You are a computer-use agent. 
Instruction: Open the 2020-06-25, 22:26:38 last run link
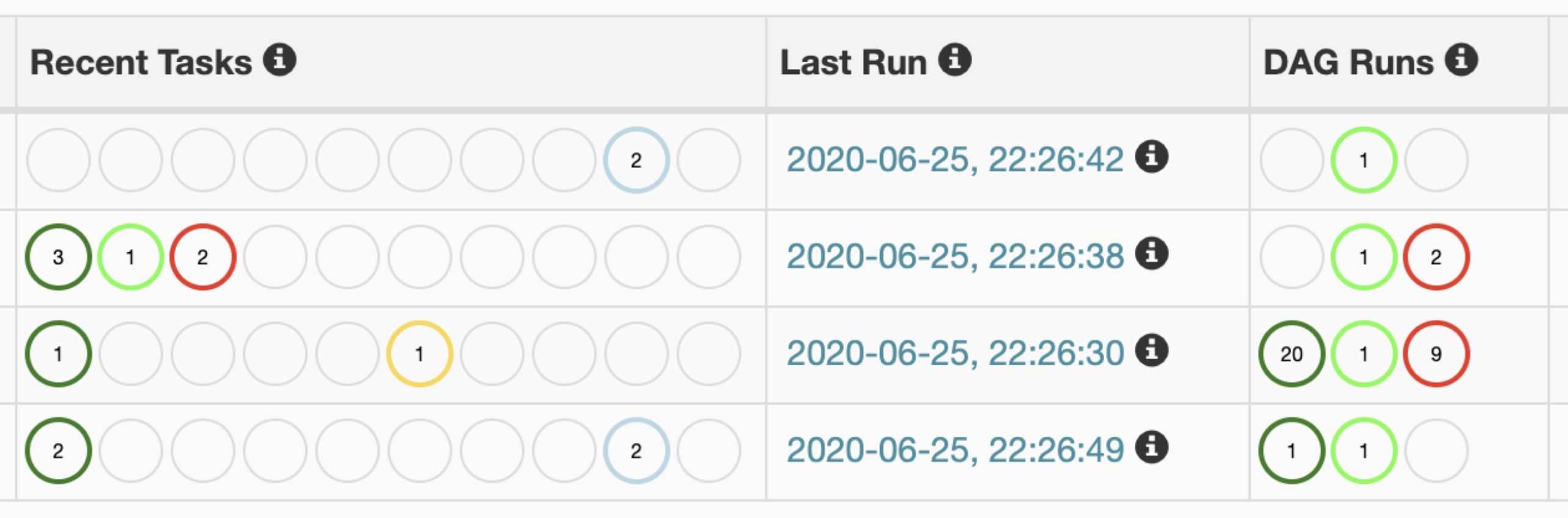tap(954, 256)
